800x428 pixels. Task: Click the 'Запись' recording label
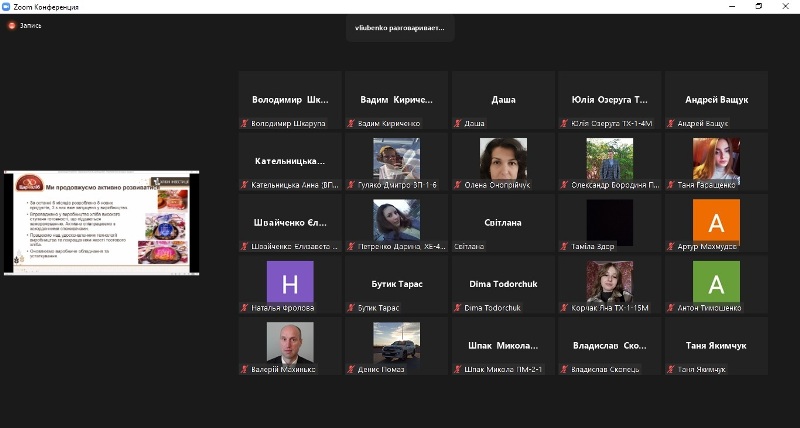[x=30, y=26]
